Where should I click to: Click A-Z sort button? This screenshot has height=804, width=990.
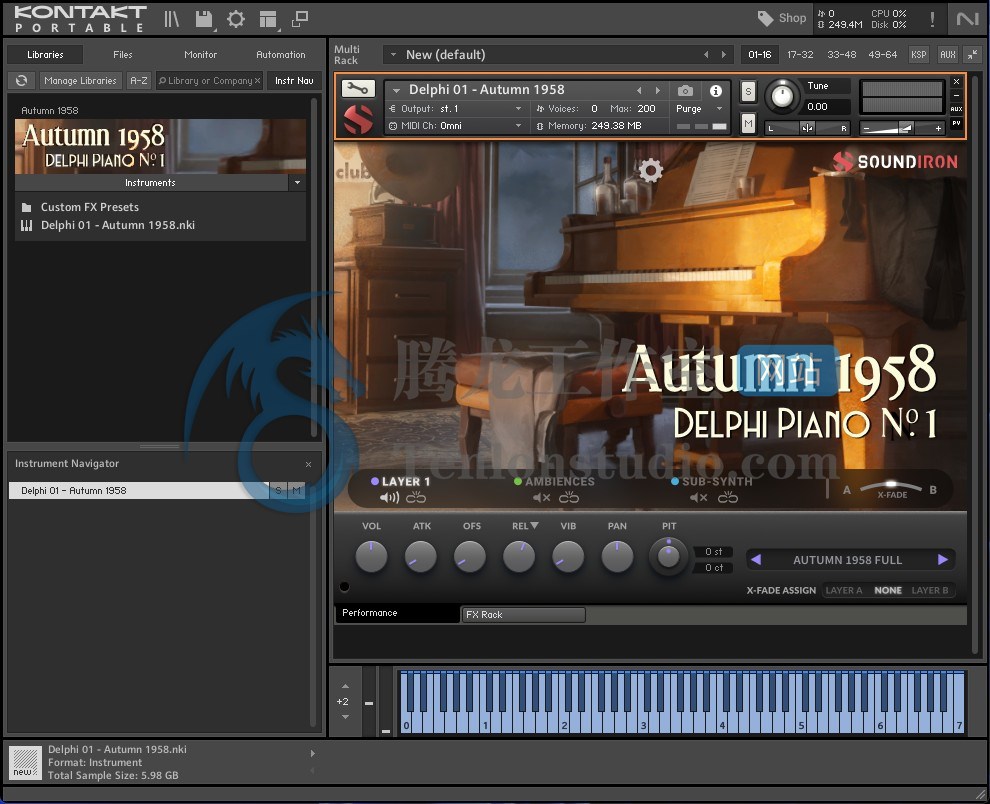(x=139, y=81)
